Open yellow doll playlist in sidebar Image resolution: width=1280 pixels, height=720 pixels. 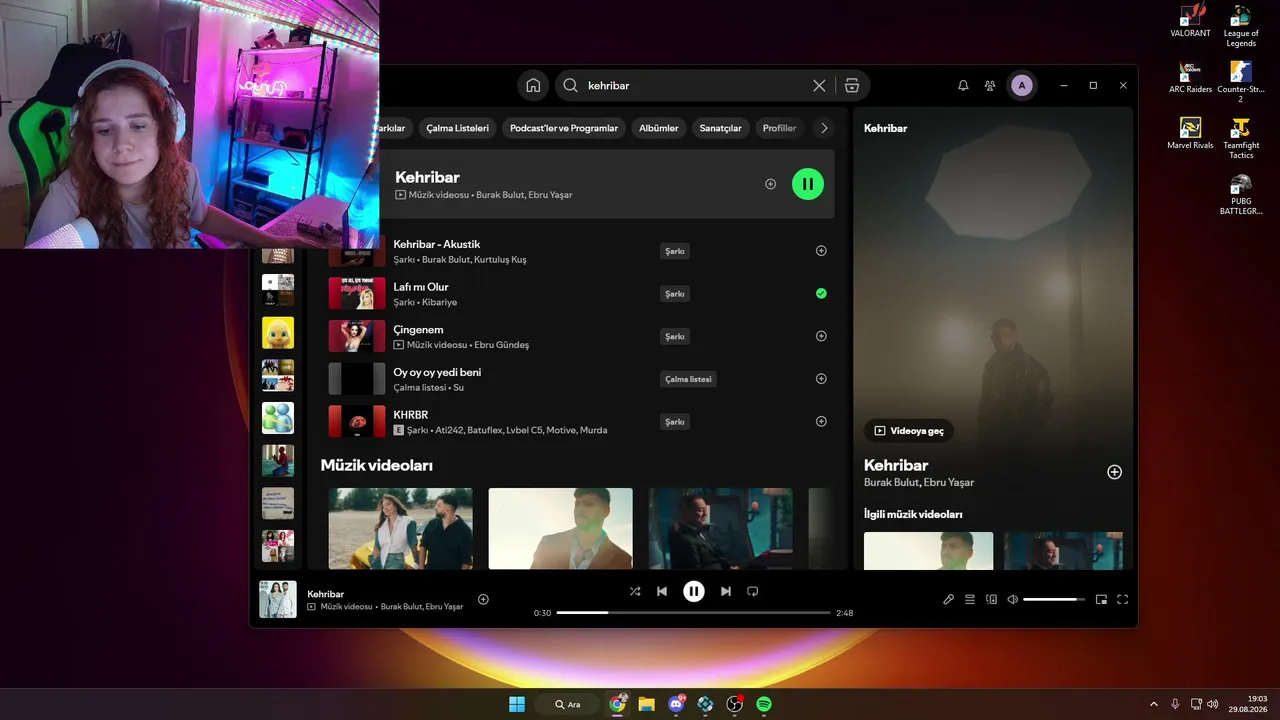point(278,332)
